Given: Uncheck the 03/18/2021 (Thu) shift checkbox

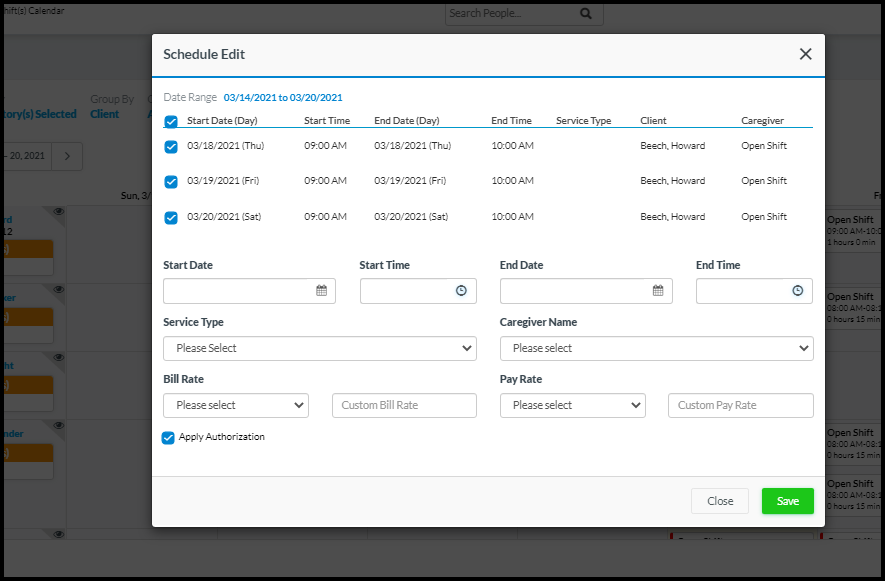Looking at the screenshot, I should tap(171, 146).
